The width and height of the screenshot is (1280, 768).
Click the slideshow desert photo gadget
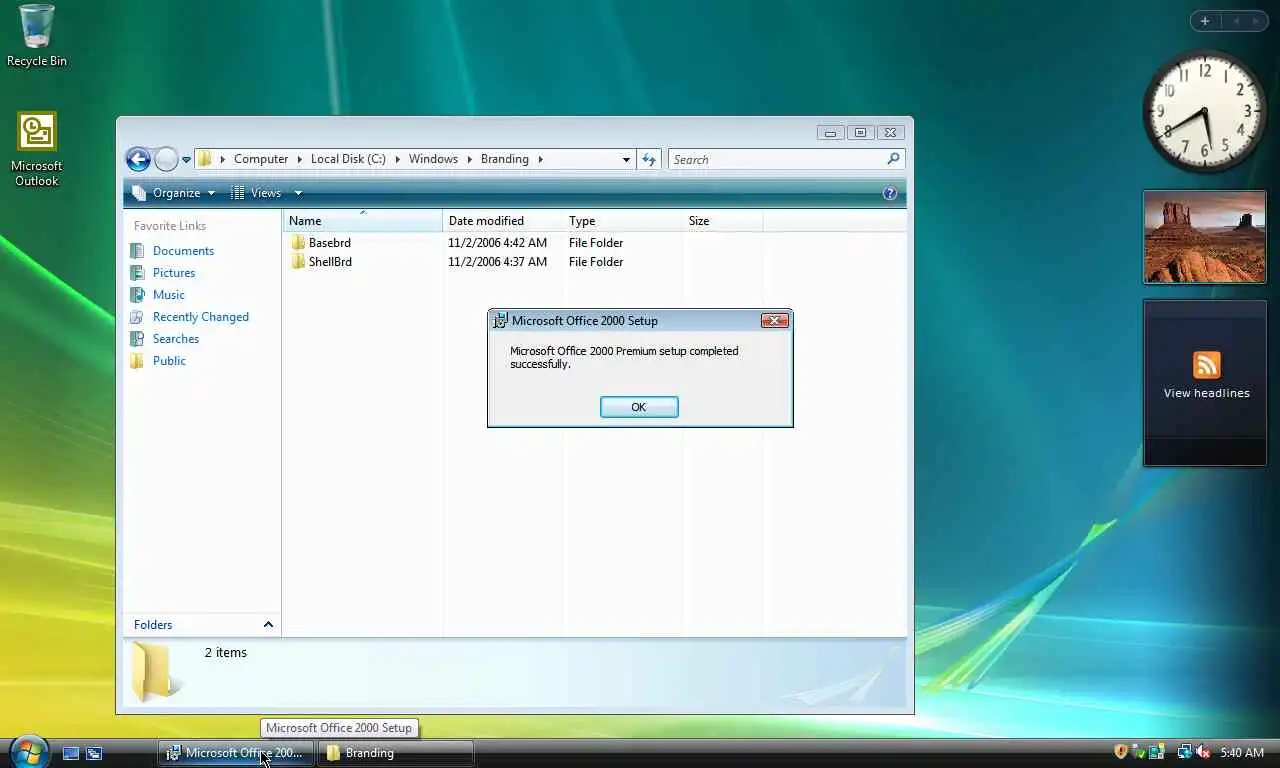(x=1204, y=237)
